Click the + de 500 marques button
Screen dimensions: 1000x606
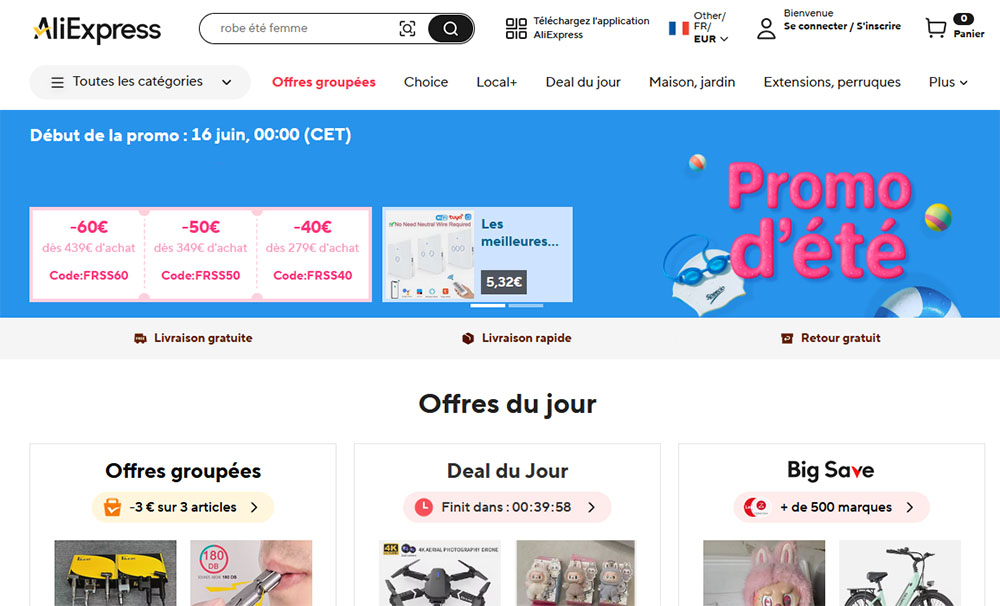pos(832,507)
